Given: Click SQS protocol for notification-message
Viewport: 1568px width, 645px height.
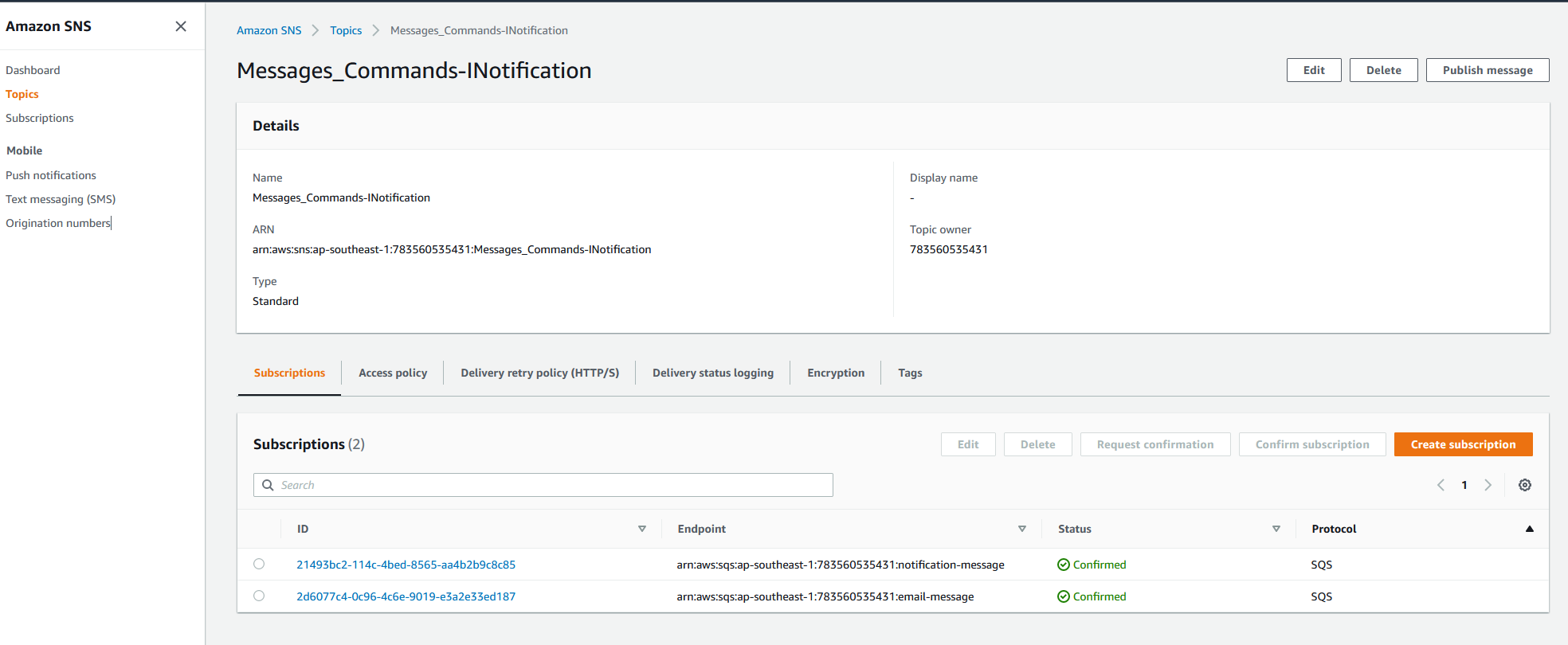Looking at the screenshot, I should (1322, 565).
